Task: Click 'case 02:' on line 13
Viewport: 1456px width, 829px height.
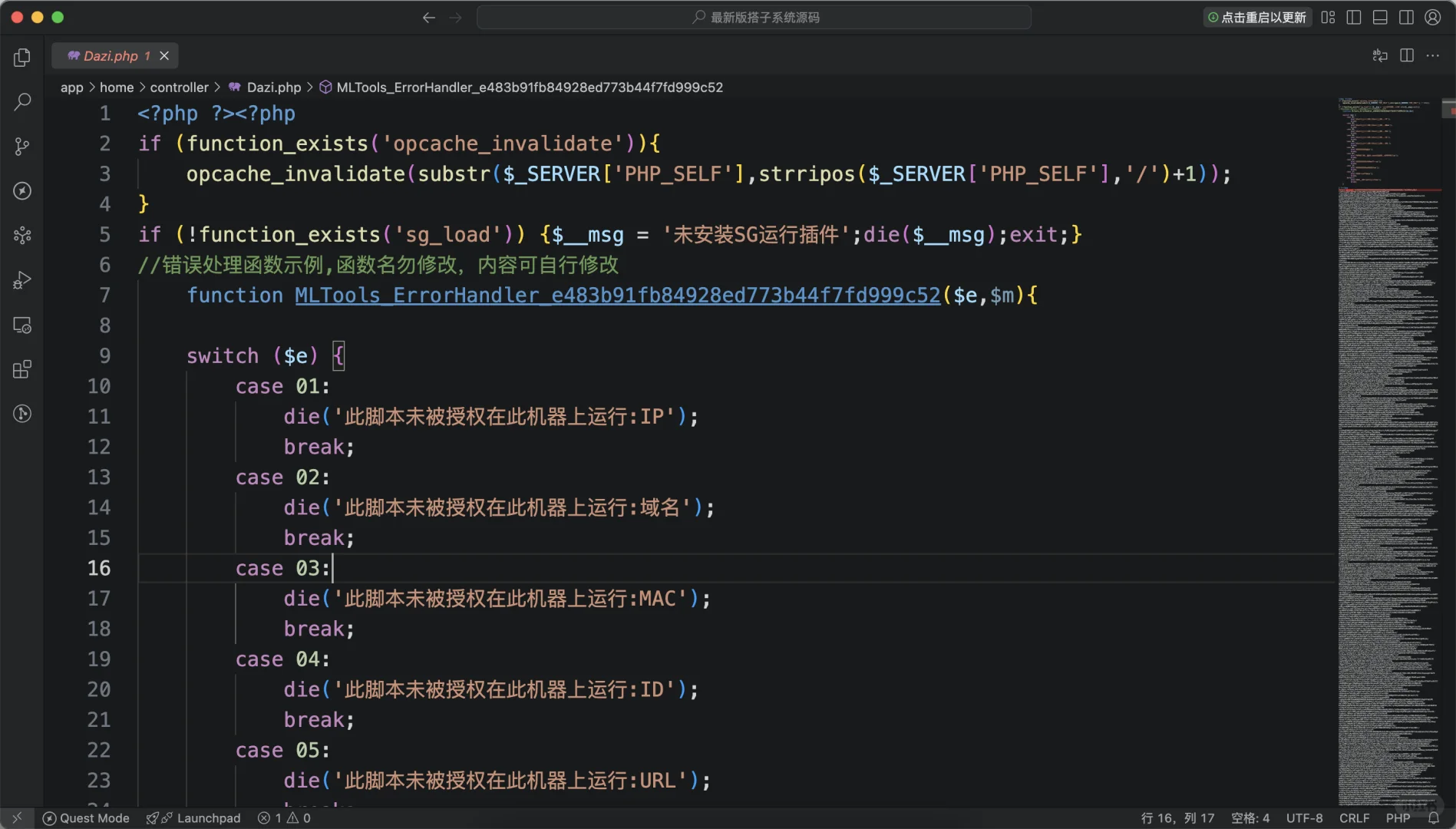Action: click(x=283, y=477)
